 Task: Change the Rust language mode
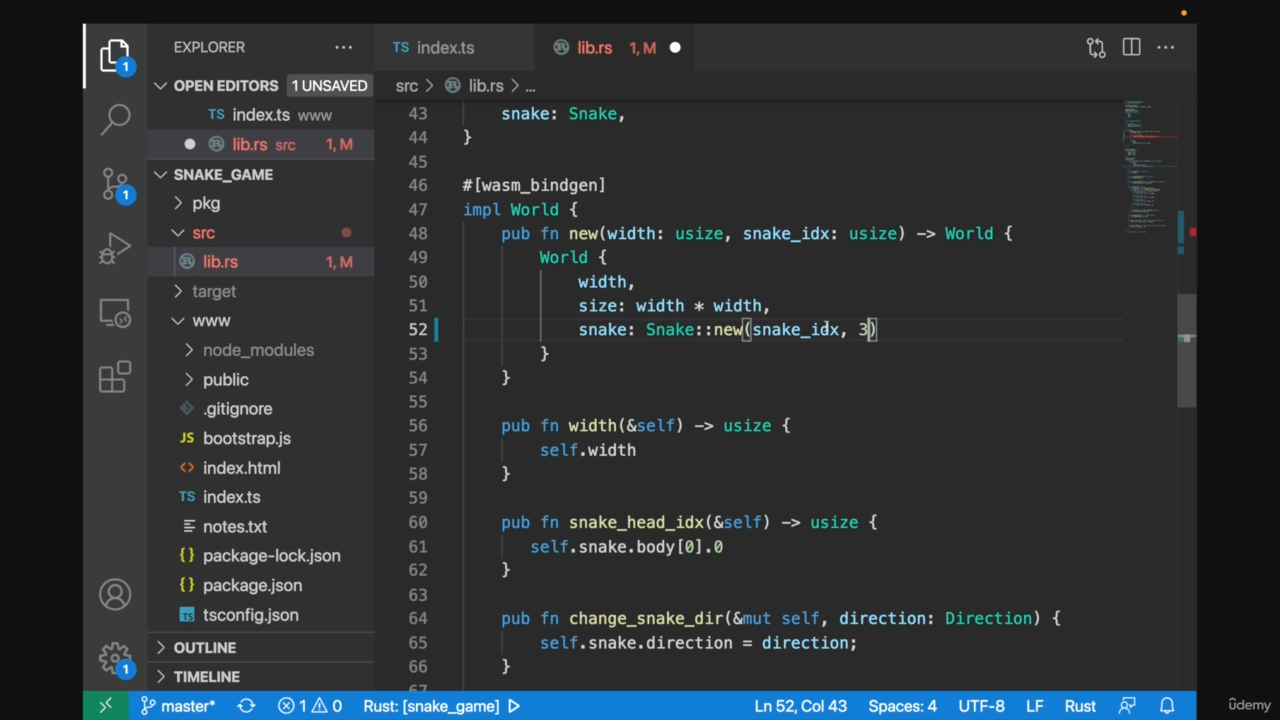click(x=1079, y=706)
